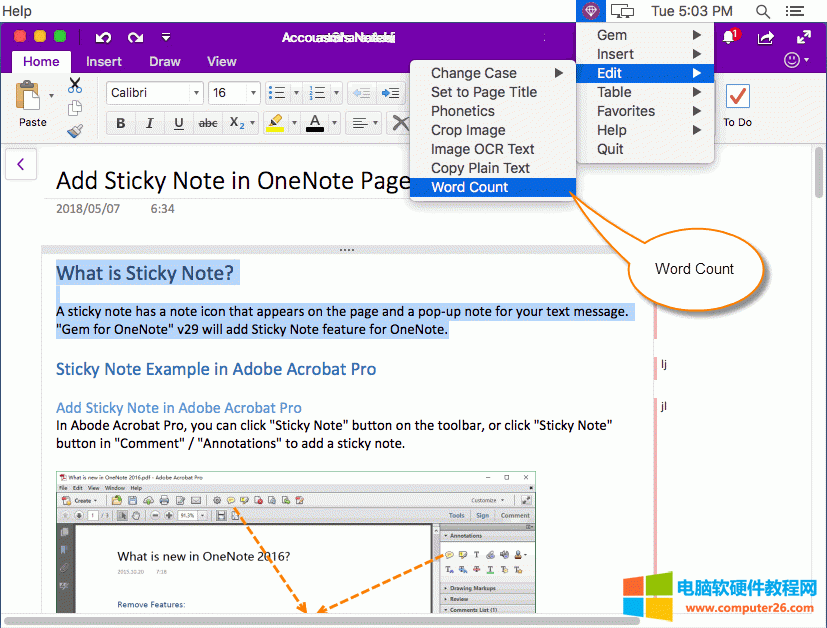The height and width of the screenshot is (628, 827).
Task: Expand the Paste options arrow
Action: (x=52, y=97)
